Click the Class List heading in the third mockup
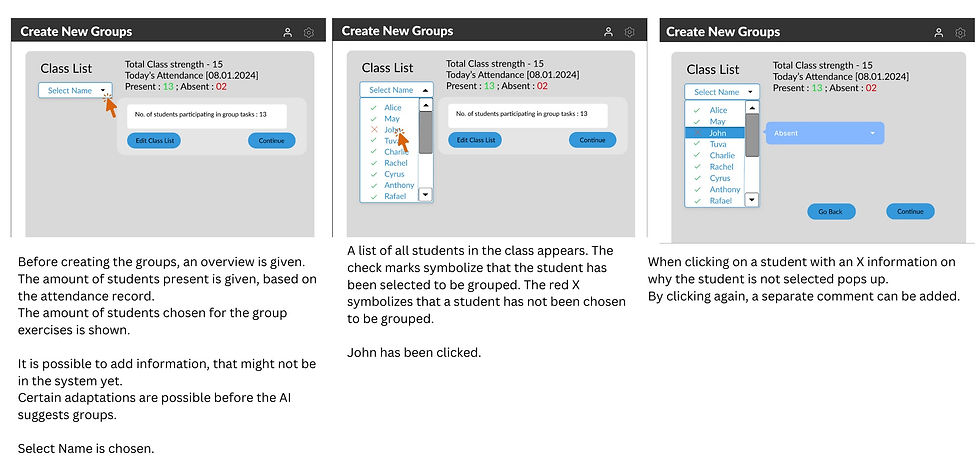Viewport: 980px width, 473px height. [x=712, y=69]
